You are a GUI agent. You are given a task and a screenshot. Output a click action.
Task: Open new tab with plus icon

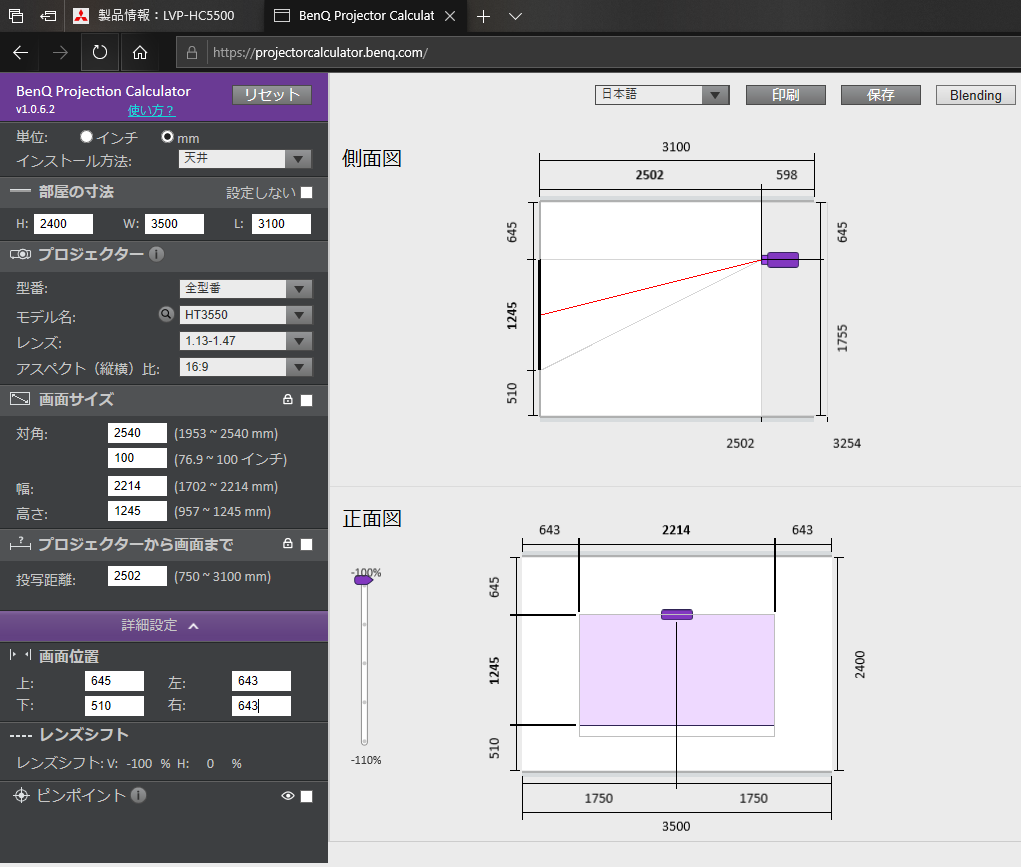coord(483,16)
